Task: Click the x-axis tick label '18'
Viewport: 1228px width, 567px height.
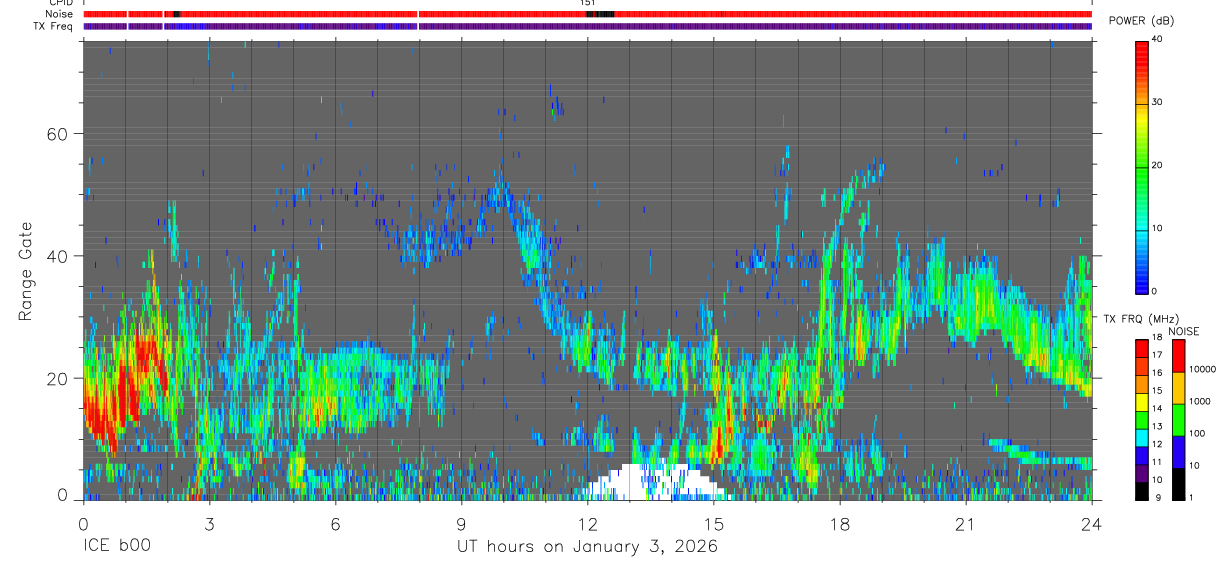Action: 839,524
